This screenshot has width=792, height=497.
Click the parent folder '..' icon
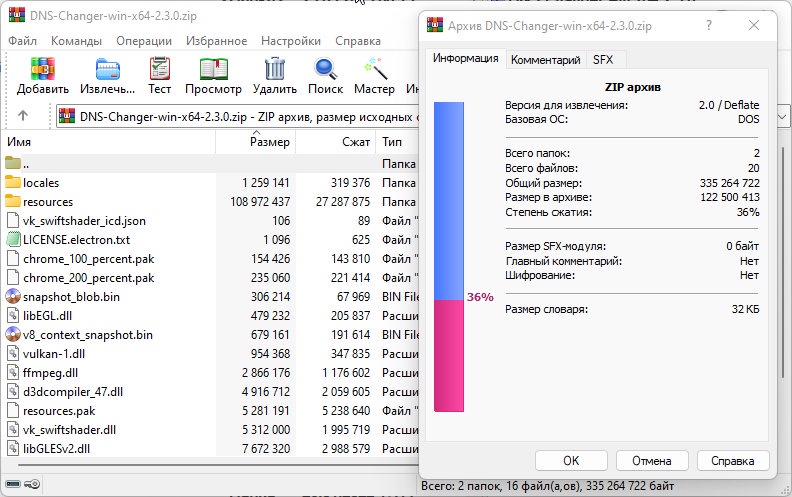[x=13, y=163]
